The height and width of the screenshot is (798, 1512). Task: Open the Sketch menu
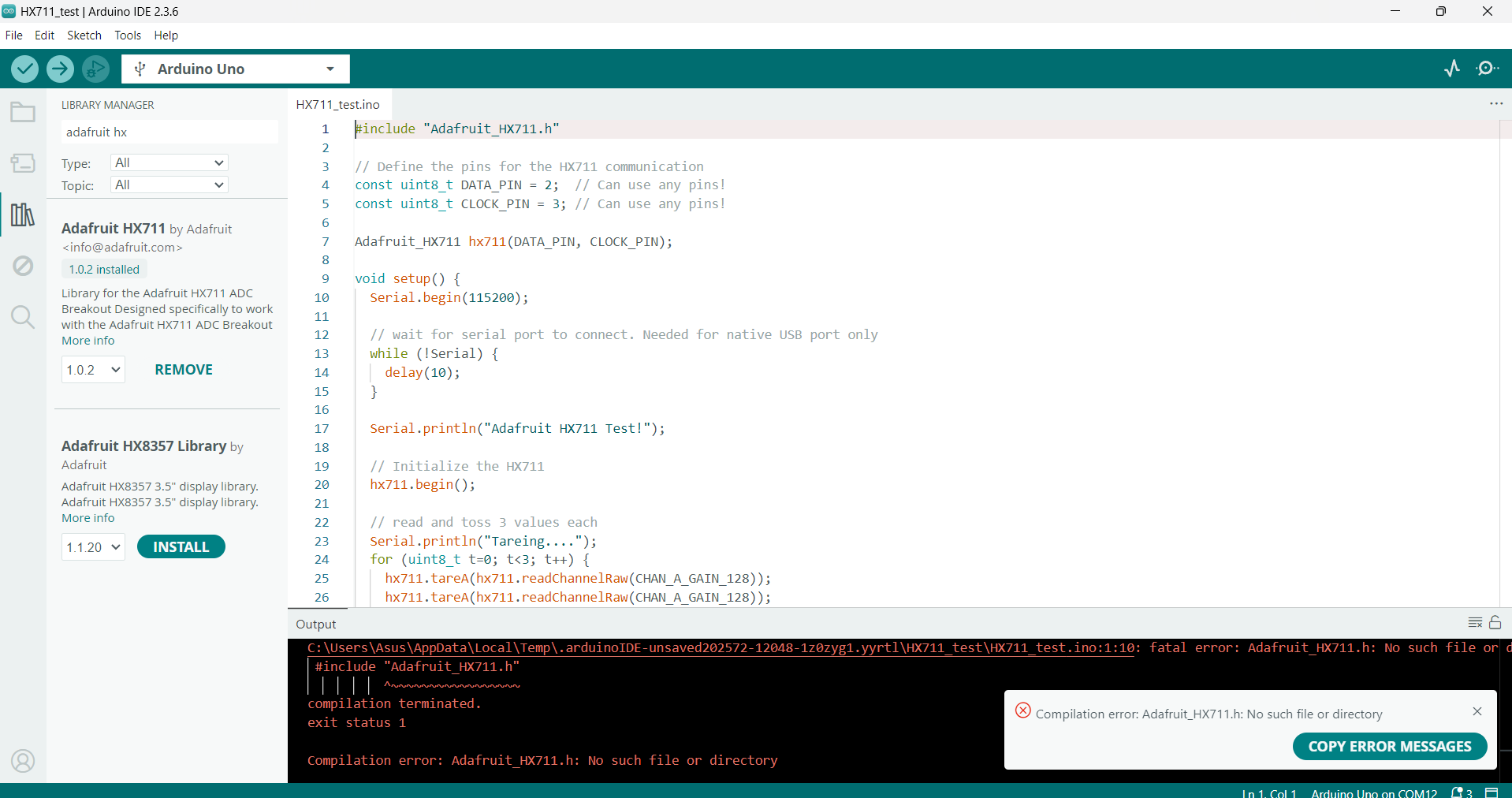[x=84, y=35]
